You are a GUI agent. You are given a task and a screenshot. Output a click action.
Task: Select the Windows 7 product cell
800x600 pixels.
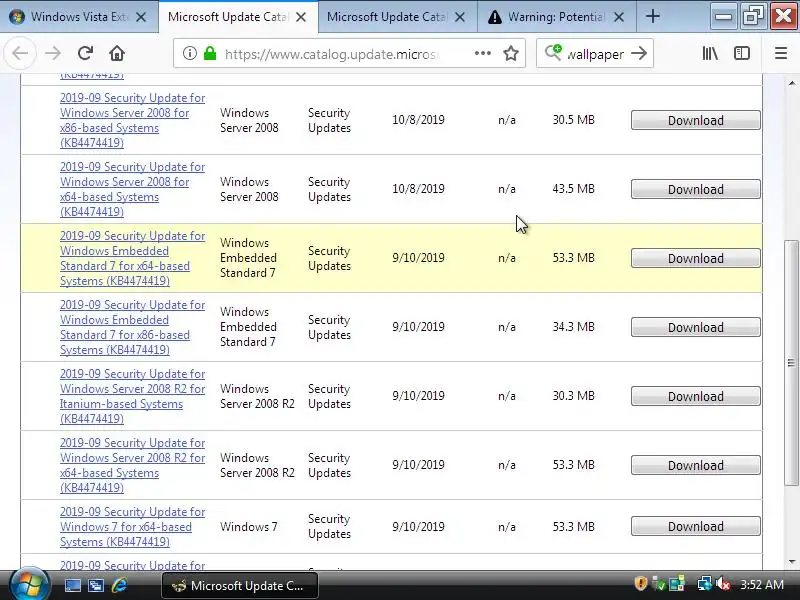(x=248, y=527)
